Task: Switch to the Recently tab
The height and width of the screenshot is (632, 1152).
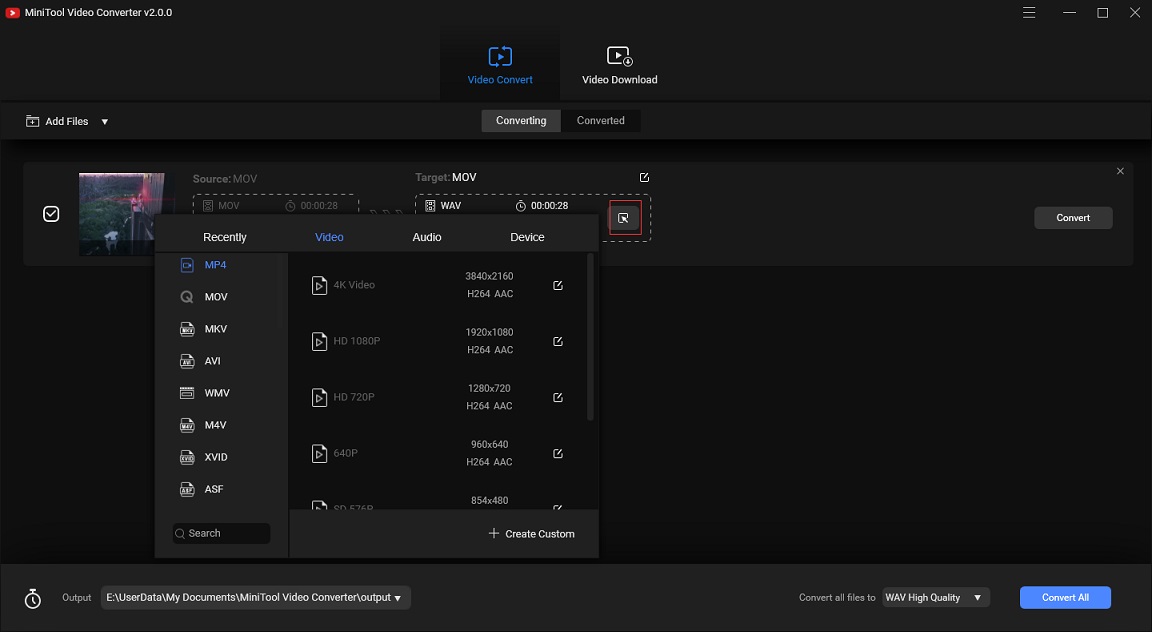Action: [225, 237]
